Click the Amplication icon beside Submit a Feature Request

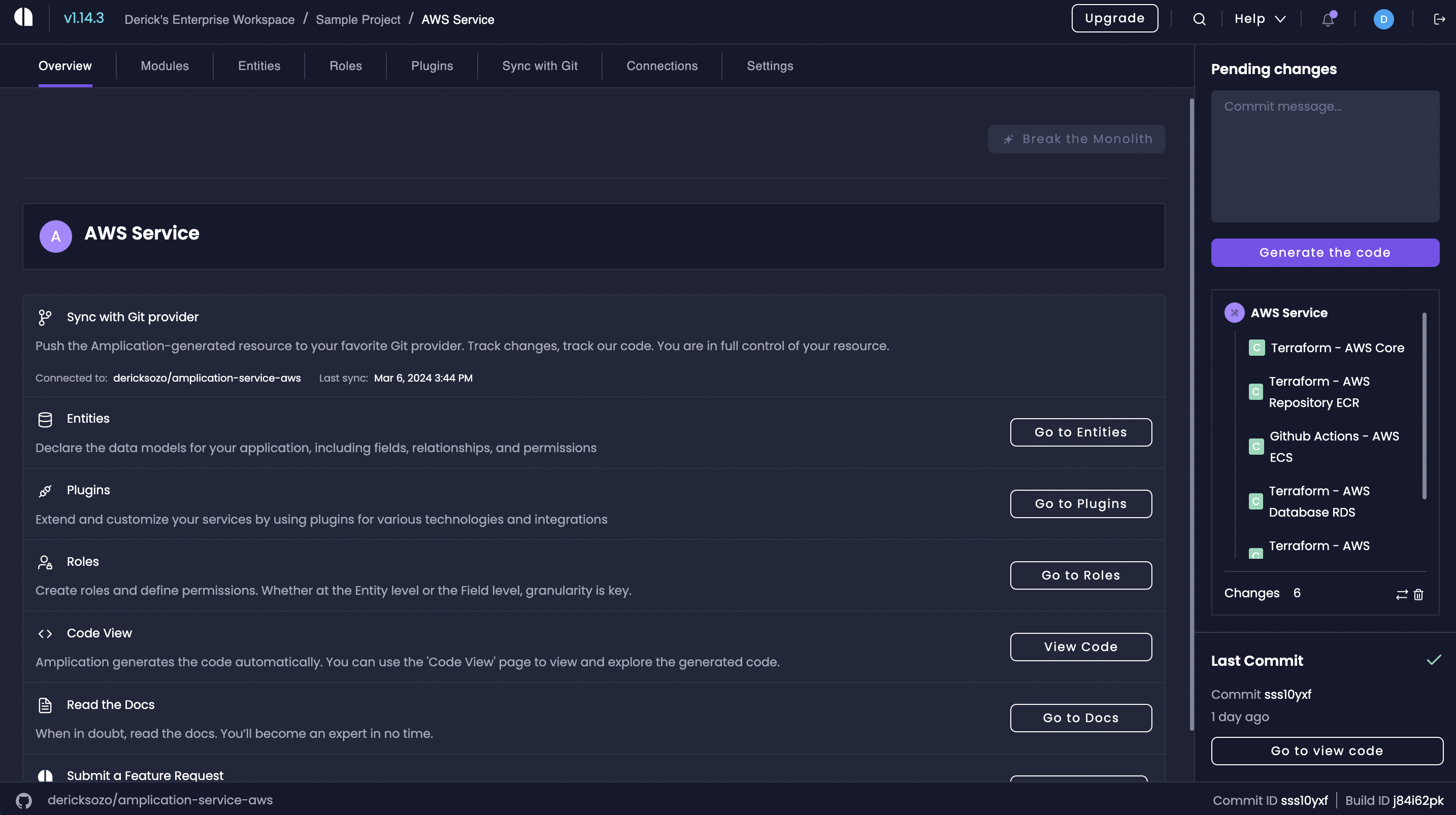tap(45, 775)
